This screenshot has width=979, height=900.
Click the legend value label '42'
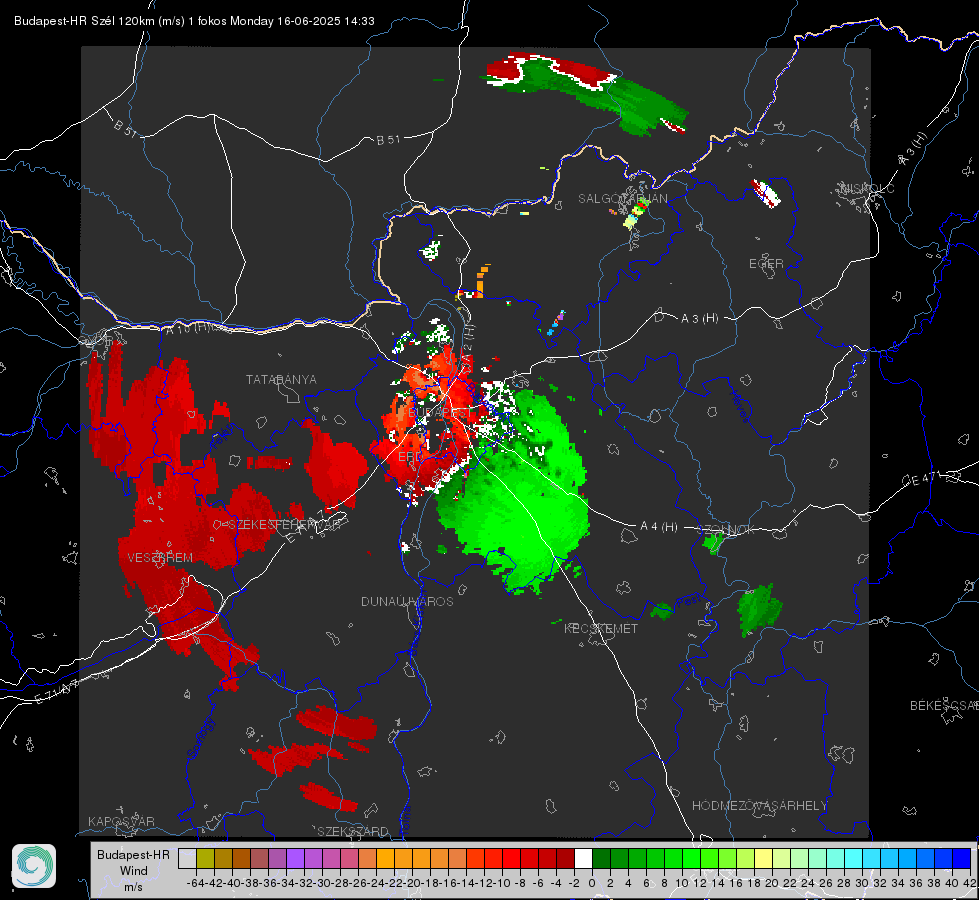pyautogui.click(x=970, y=883)
